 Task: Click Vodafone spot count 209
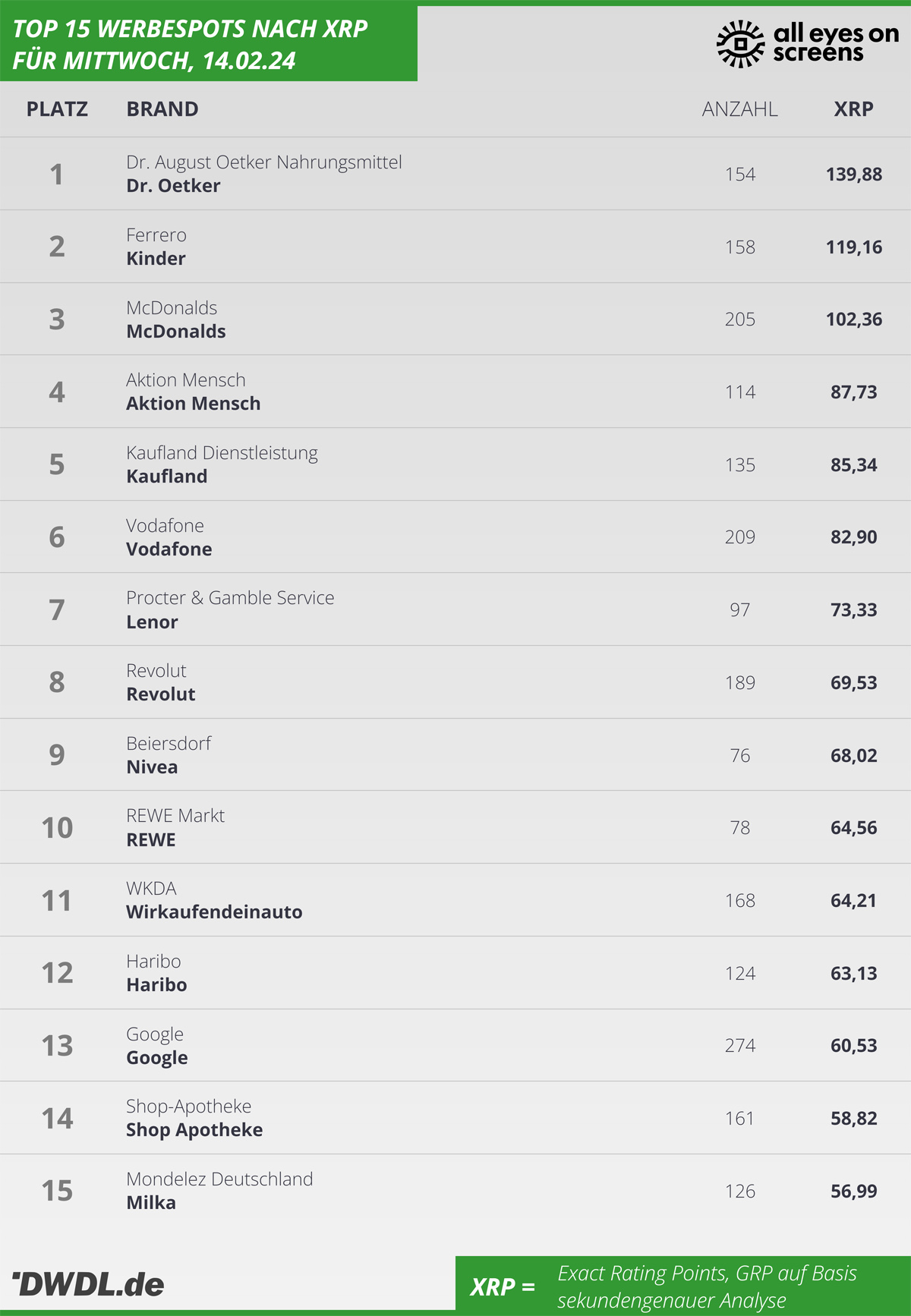740,537
